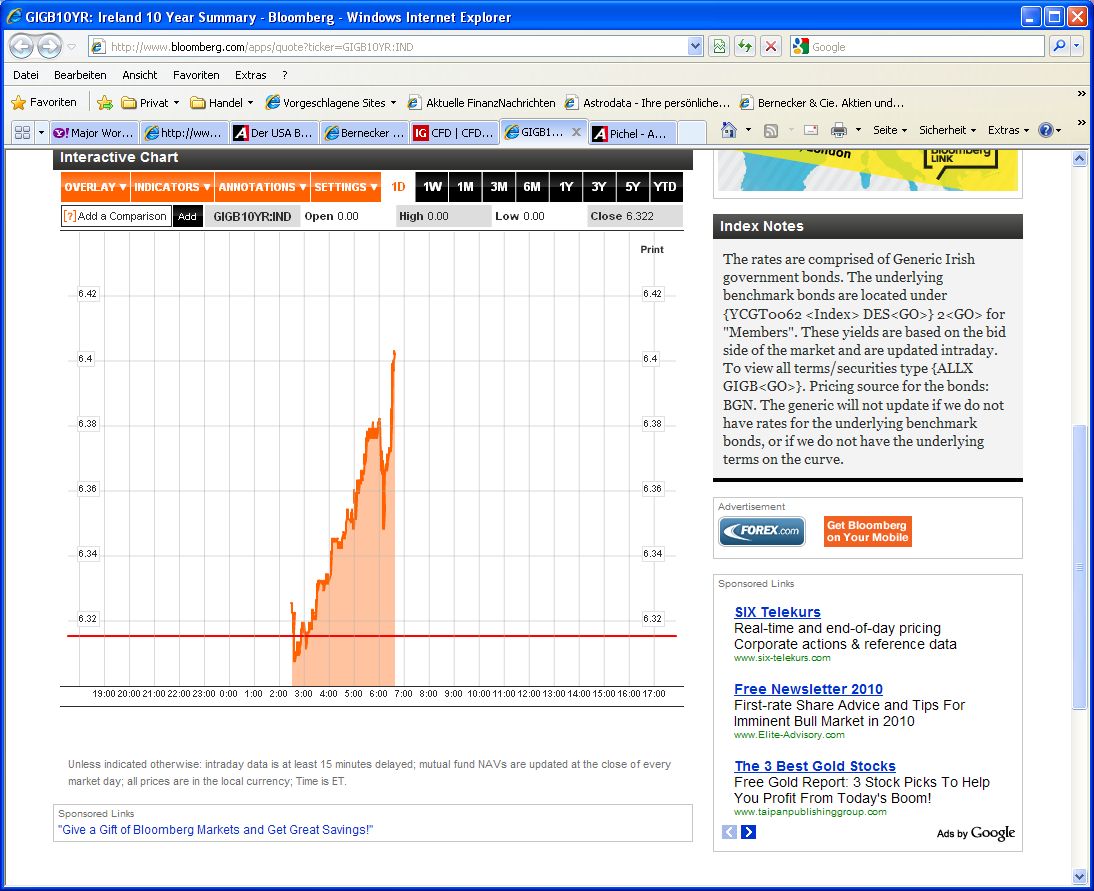The image size is (1094, 891).
Task: Click the FOREX.com advertisement button
Action: click(x=762, y=531)
